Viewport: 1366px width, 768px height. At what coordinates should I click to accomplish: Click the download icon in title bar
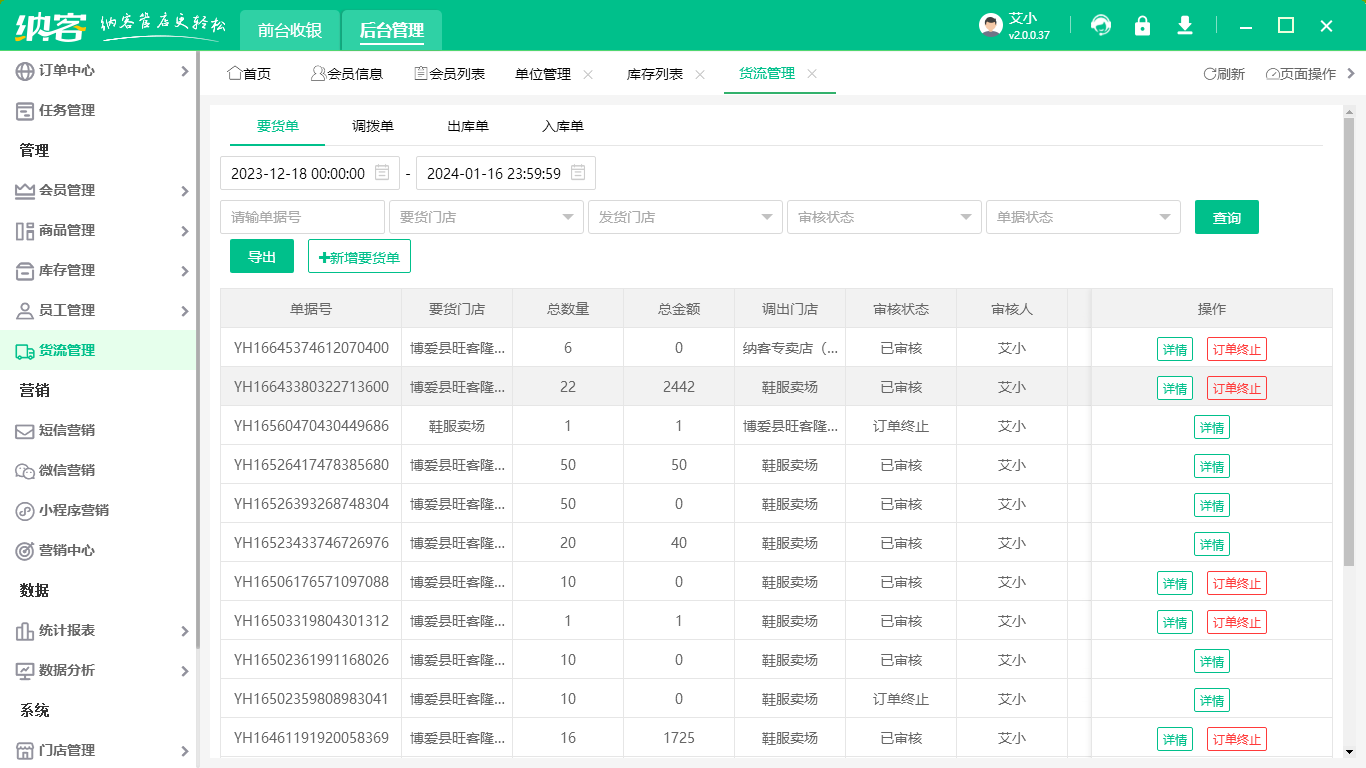pyautogui.click(x=1185, y=25)
